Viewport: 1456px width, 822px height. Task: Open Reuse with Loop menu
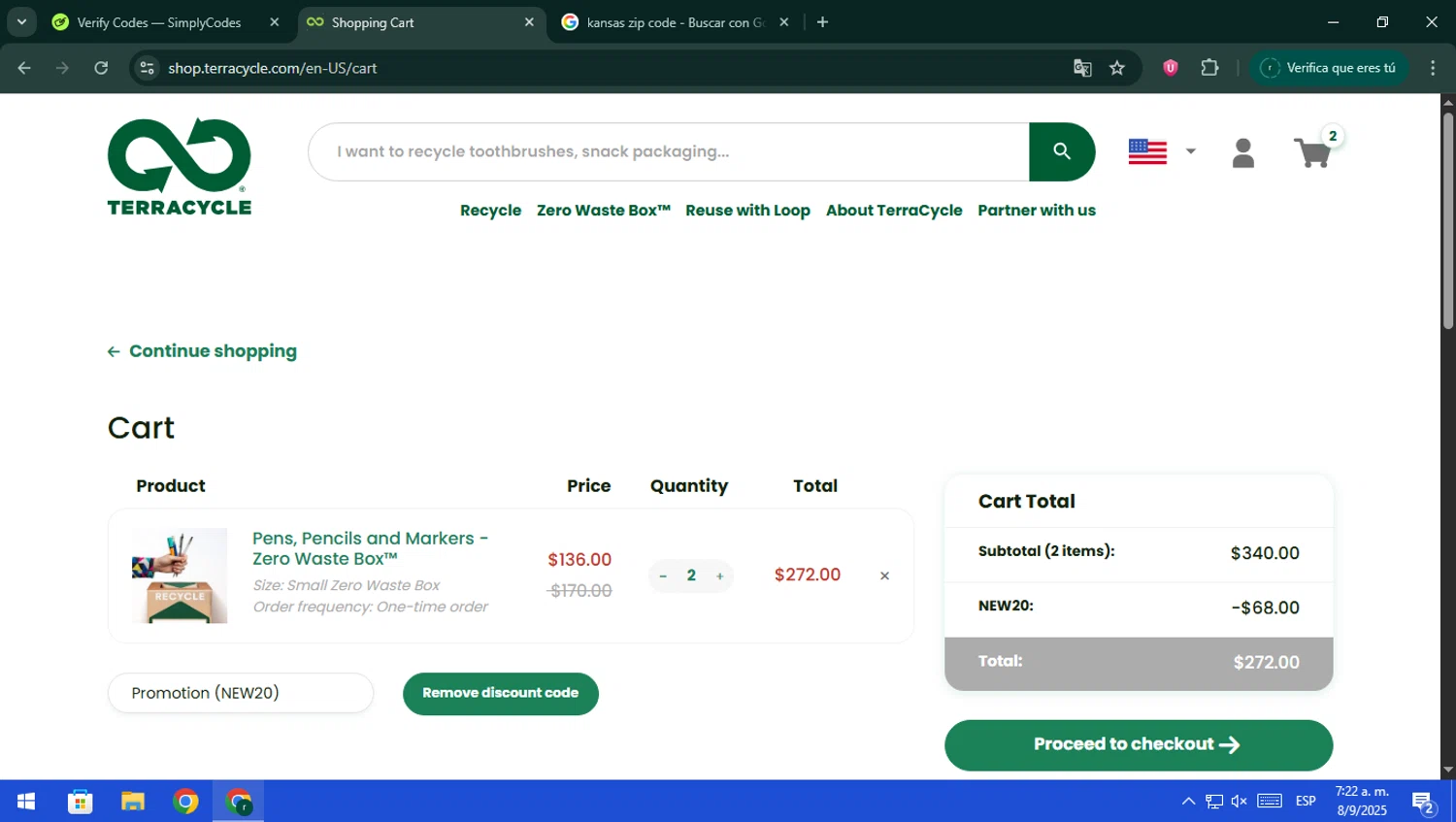tap(747, 211)
